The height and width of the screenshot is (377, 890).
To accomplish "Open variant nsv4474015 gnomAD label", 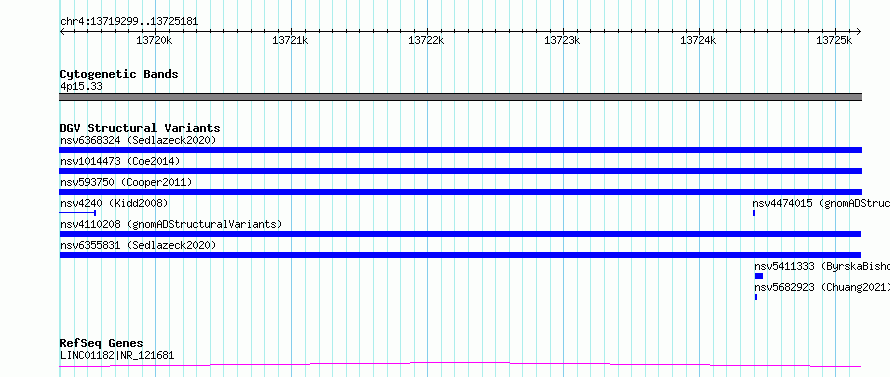I will click(x=821, y=203).
